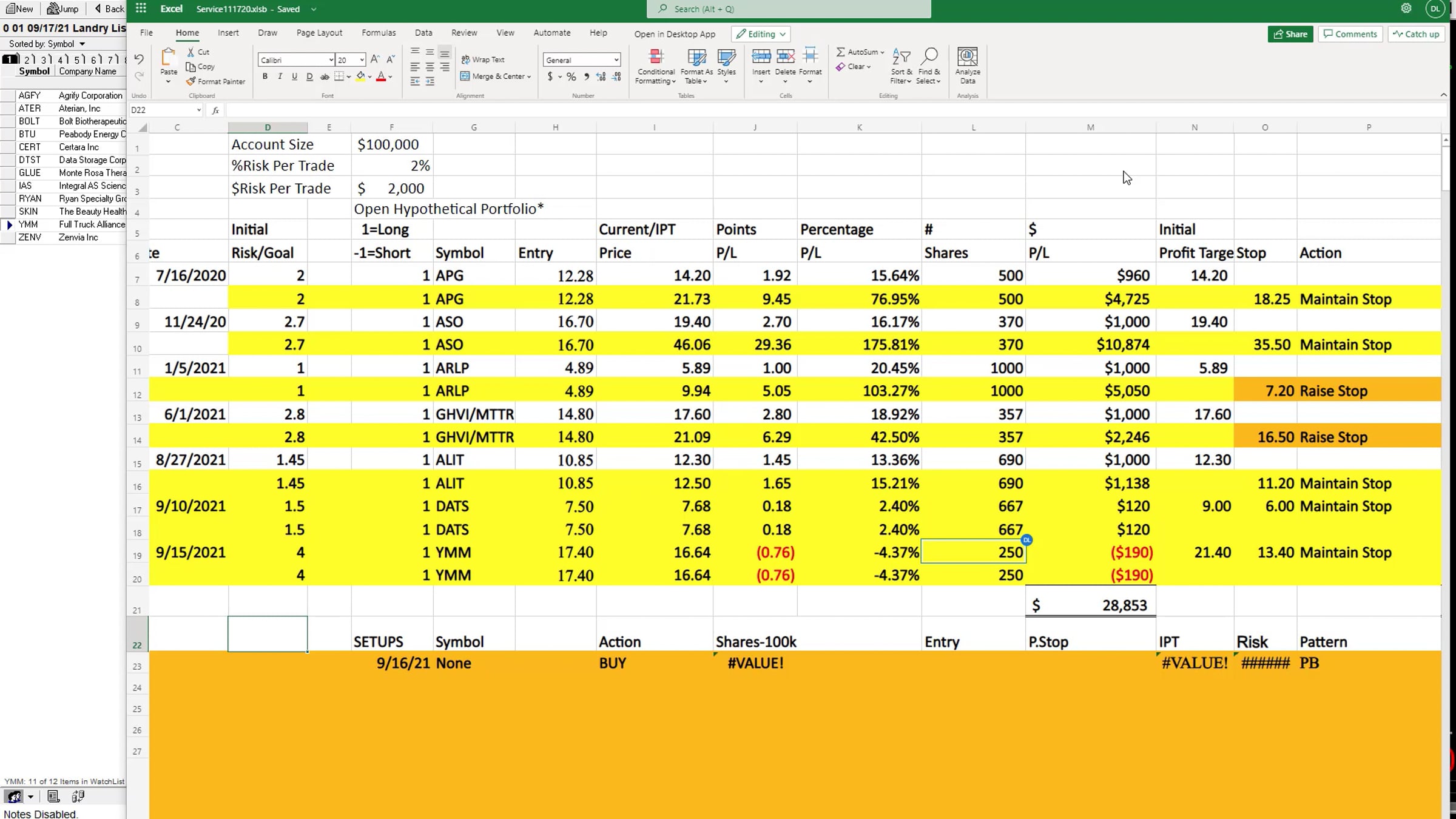
Task: Click the Copy icon in Clipboard group
Action: point(190,67)
